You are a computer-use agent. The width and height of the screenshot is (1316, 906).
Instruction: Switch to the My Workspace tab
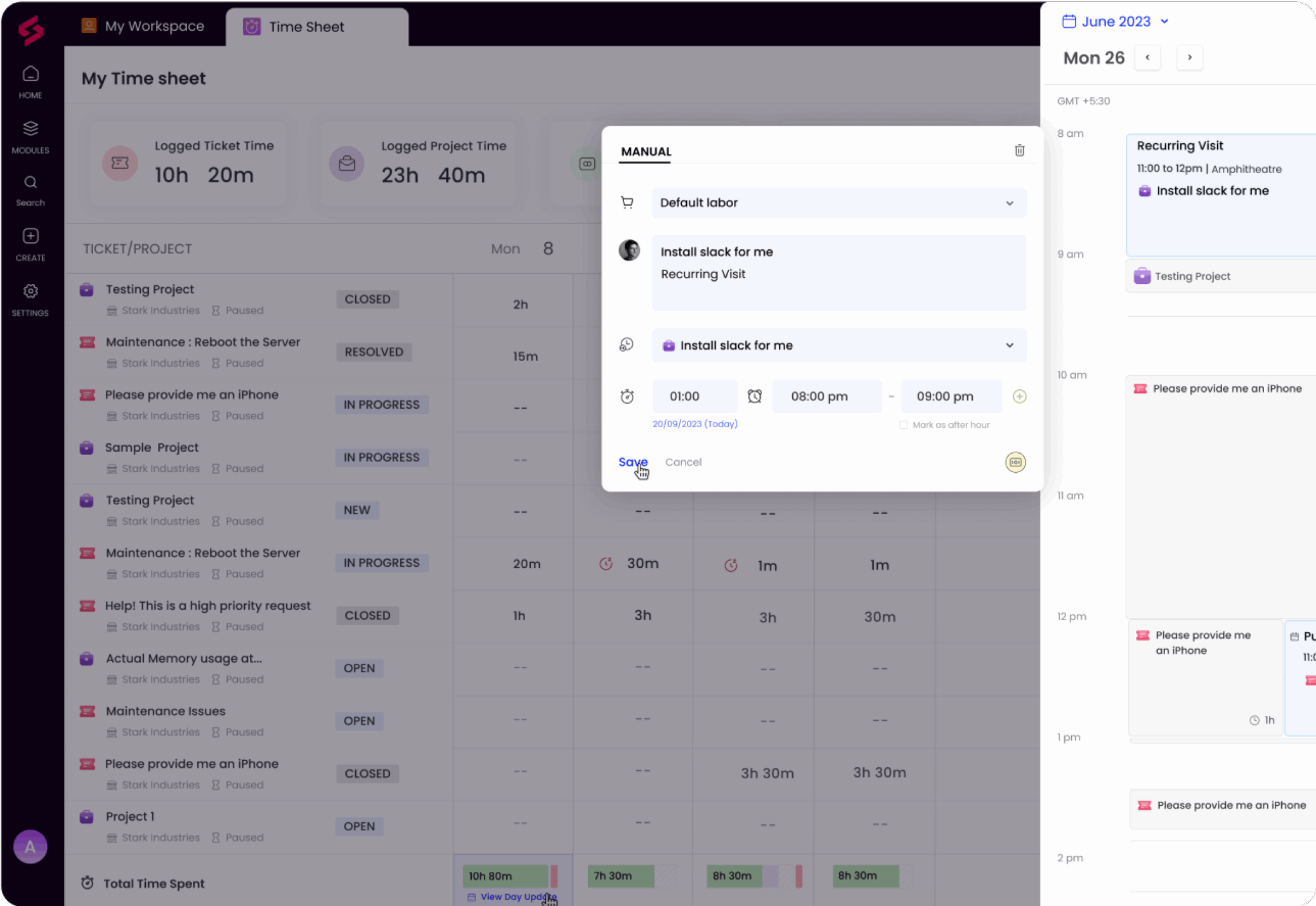click(143, 26)
